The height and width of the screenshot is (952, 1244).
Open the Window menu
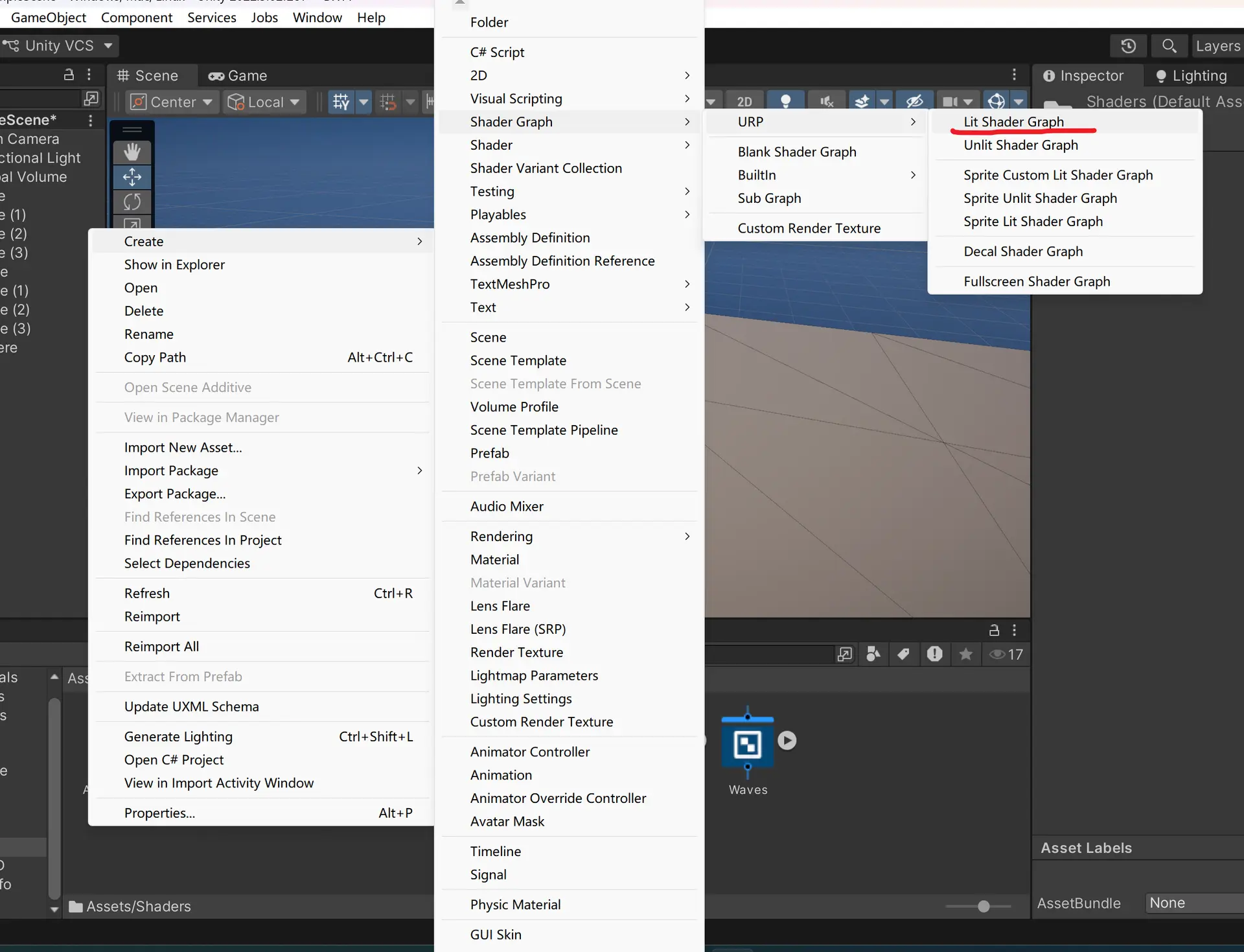pyautogui.click(x=317, y=17)
